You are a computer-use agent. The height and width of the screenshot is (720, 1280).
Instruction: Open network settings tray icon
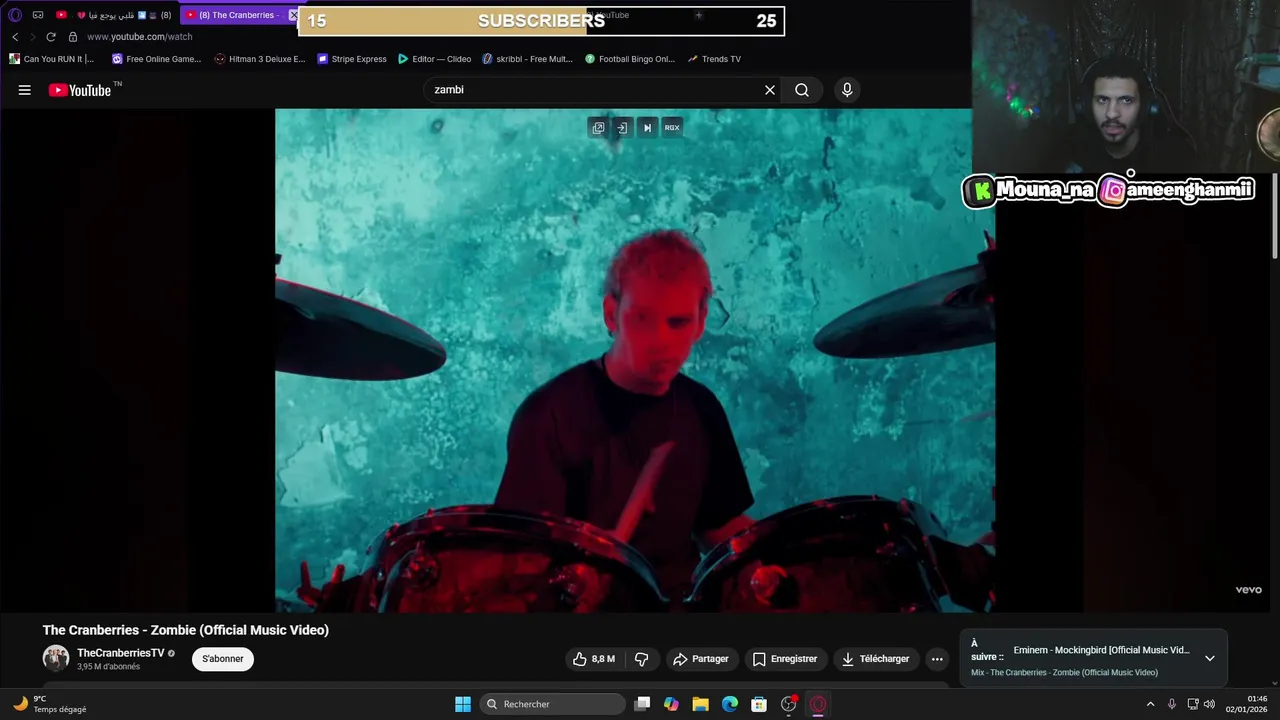[x=1193, y=704]
